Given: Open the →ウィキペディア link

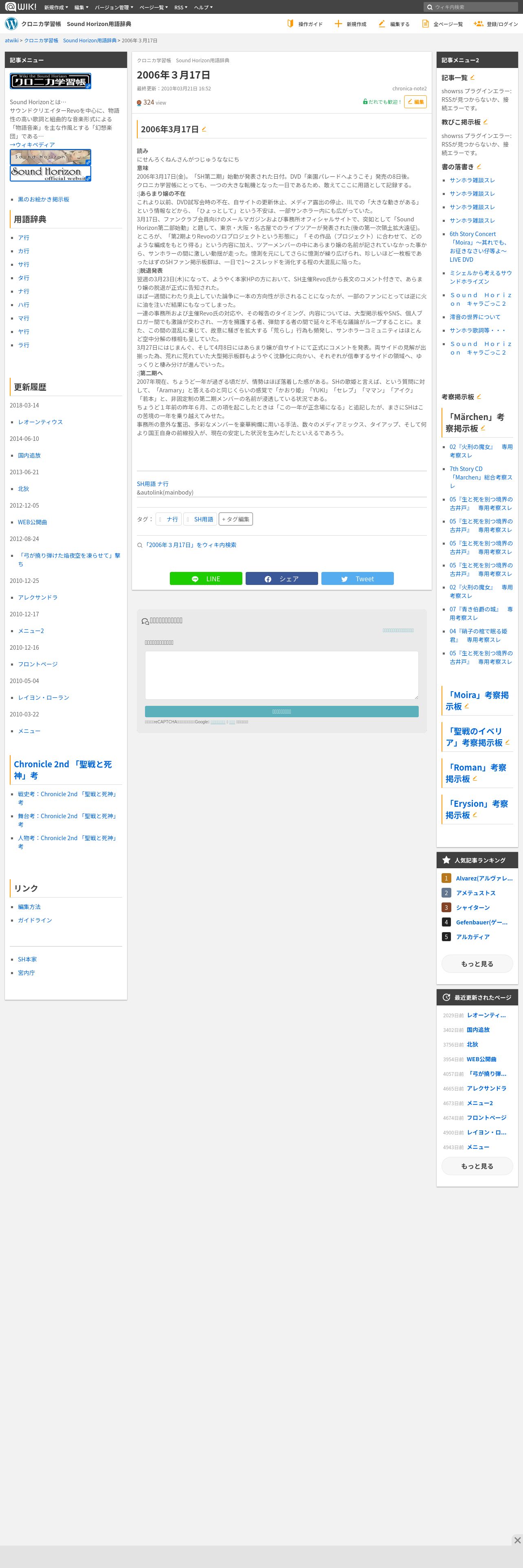Looking at the screenshot, I should point(32,144).
